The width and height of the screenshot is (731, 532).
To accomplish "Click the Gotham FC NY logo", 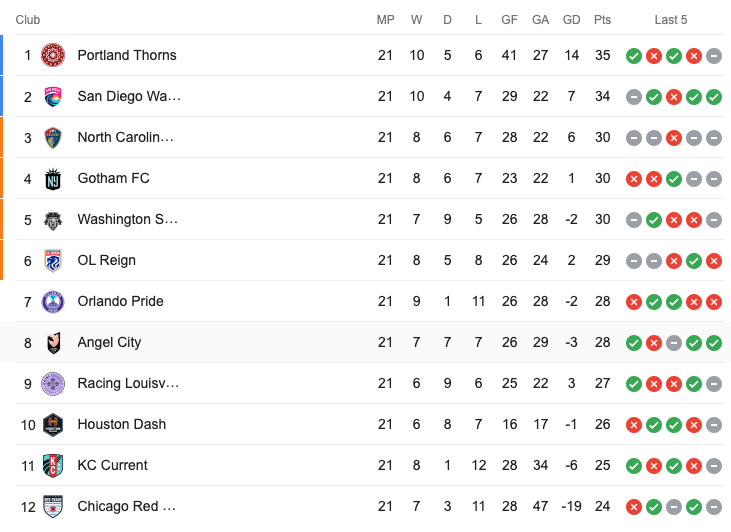I will [x=53, y=179].
